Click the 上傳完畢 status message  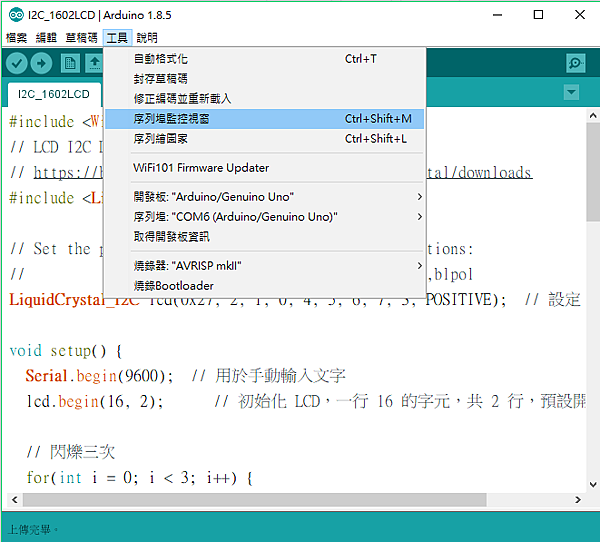pyautogui.click(x=33, y=530)
